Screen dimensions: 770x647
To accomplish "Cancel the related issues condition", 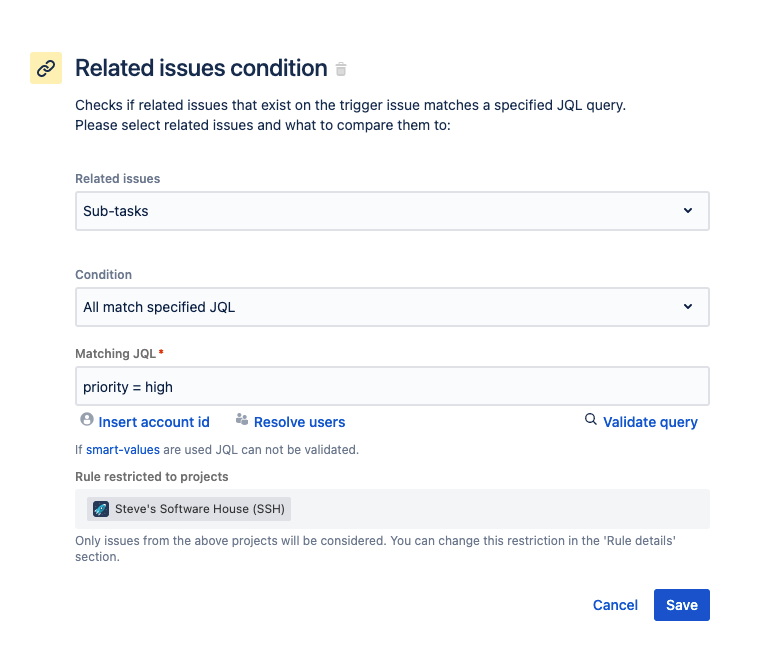I will coord(615,605).
